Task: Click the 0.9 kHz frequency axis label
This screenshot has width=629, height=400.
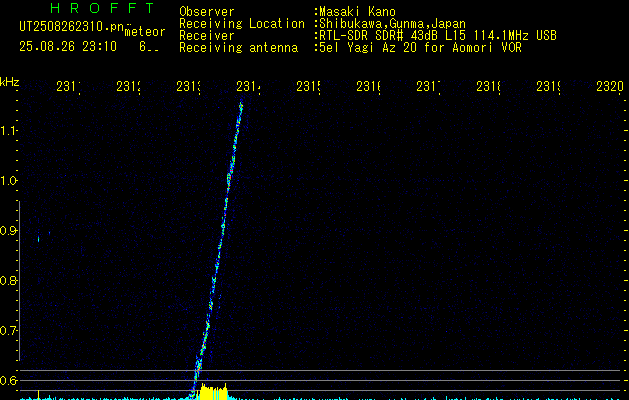Action: pos(8,231)
